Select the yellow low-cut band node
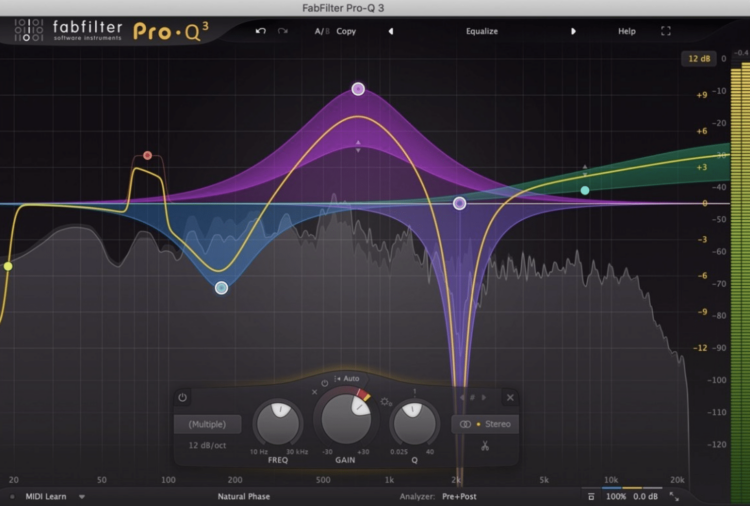Screen dimensions: 750x506 tap(8, 266)
